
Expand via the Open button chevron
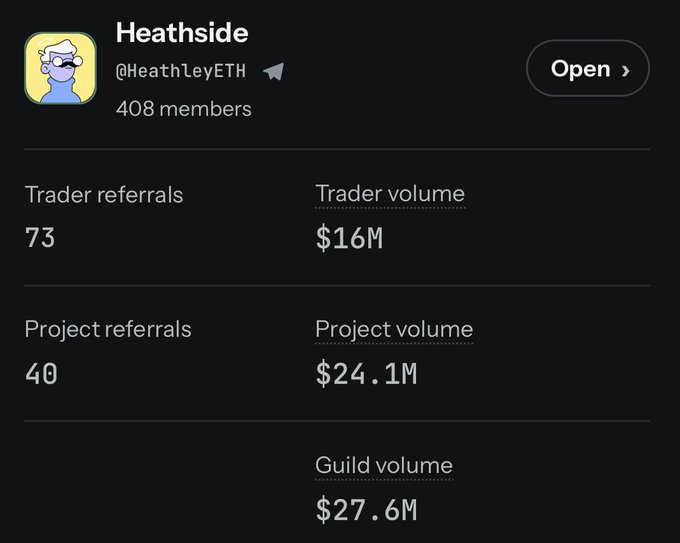coord(625,70)
